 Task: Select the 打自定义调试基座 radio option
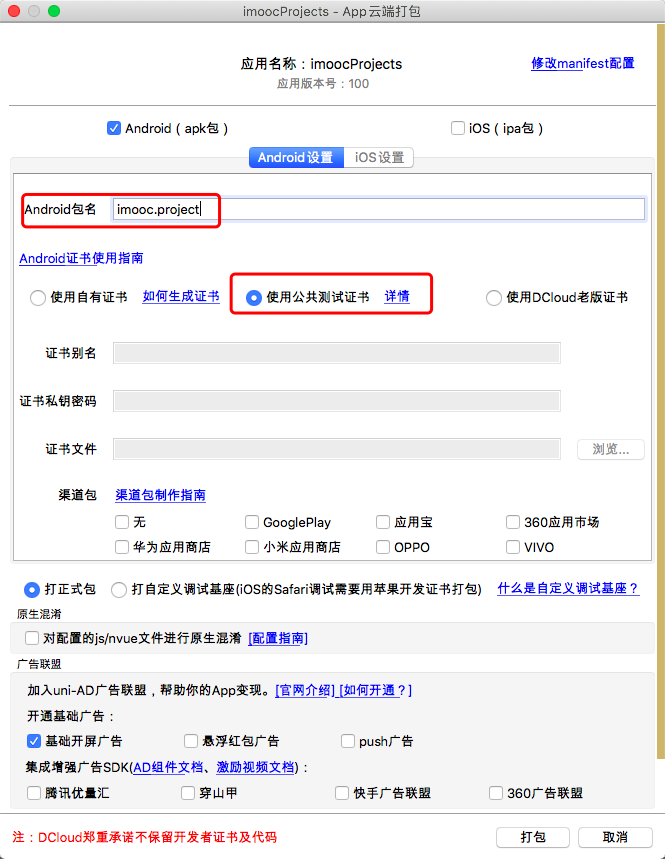pyautogui.click(x=119, y=589)
